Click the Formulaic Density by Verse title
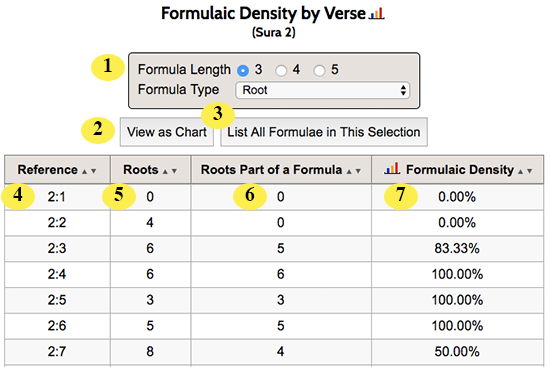The height and width of the screenshot is (367, 550). click(x=263, y=14)
